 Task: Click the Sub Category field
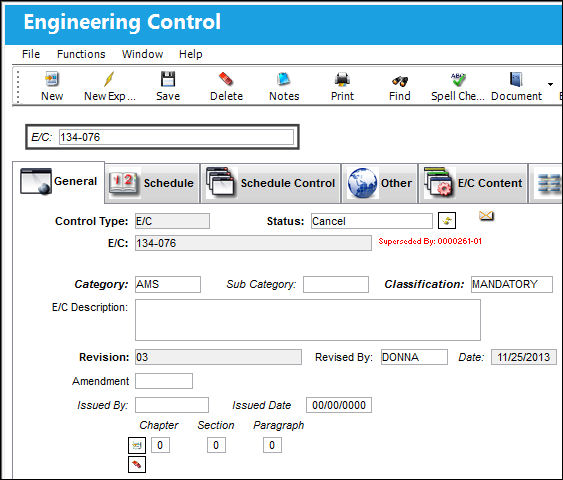click(336, 284)
